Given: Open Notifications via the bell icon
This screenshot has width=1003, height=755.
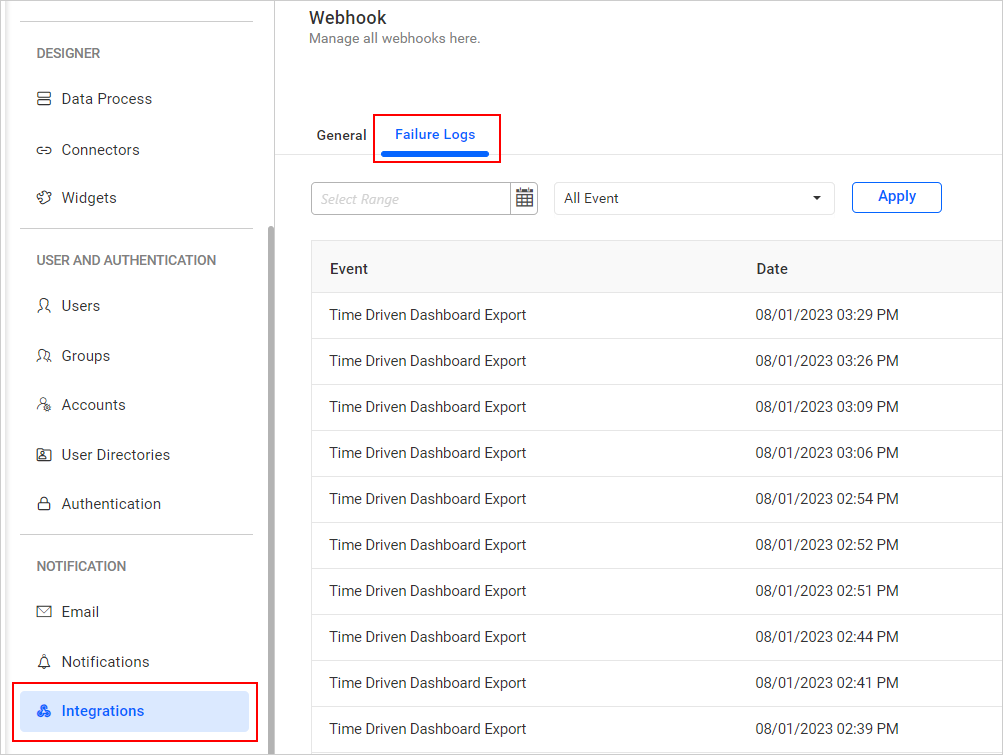Looking at the screenshot, I should [x=42, y=661].
